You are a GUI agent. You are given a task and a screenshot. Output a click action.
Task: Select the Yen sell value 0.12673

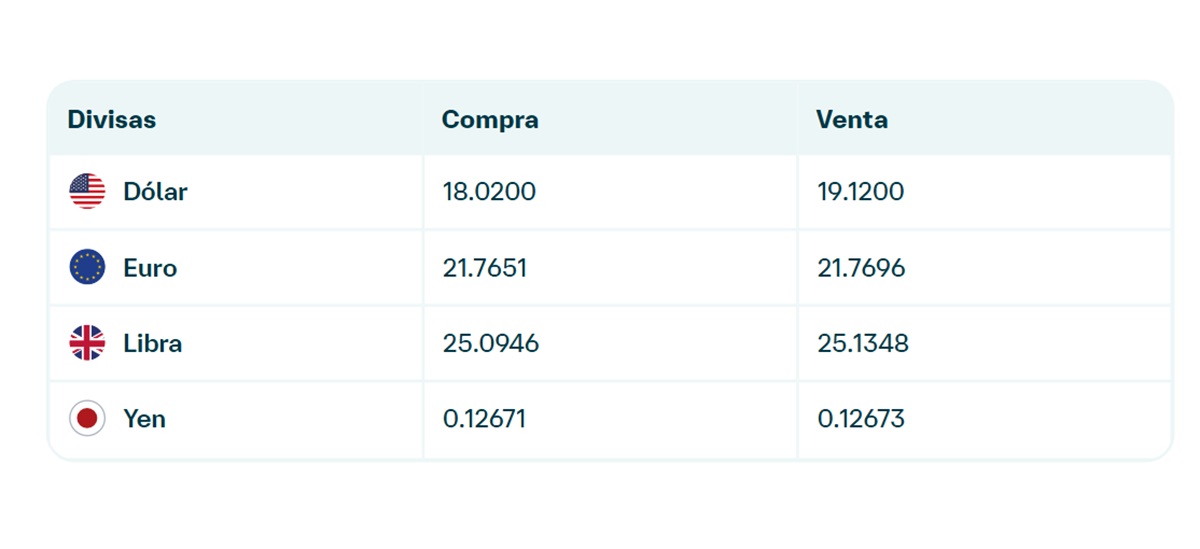point(861,419)
